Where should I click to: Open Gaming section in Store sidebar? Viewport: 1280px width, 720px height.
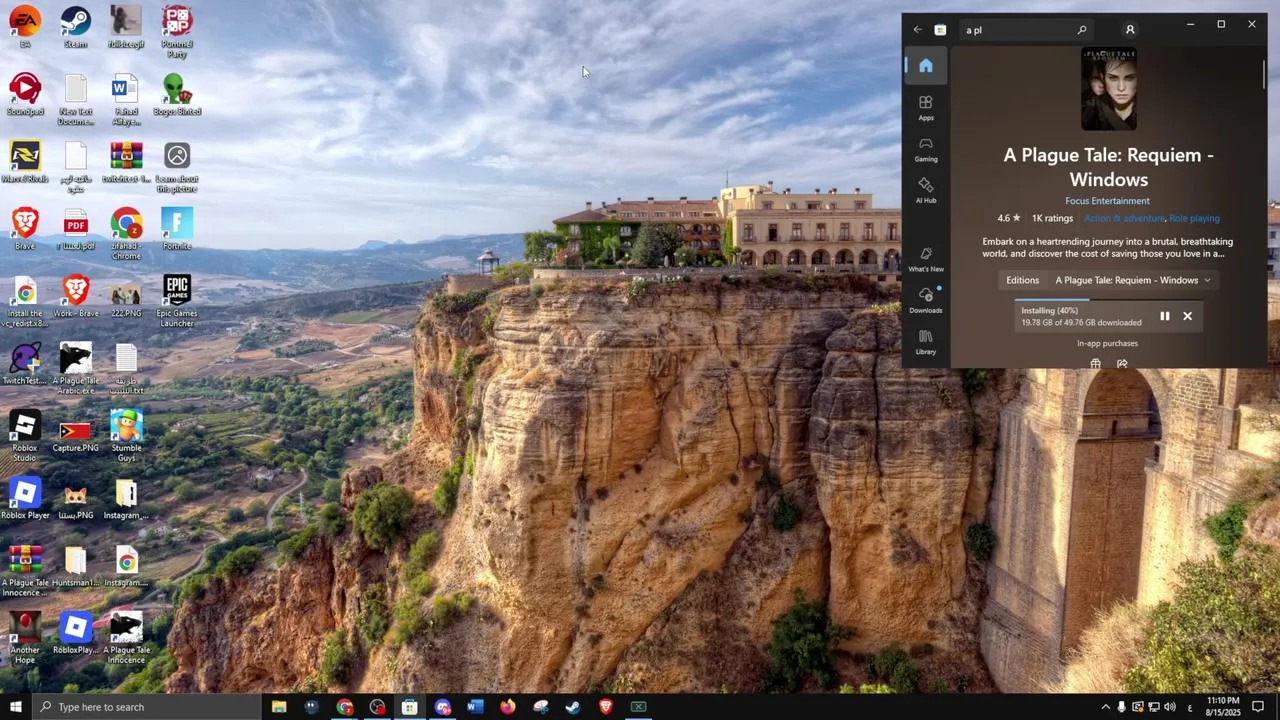tap(926, 149)
